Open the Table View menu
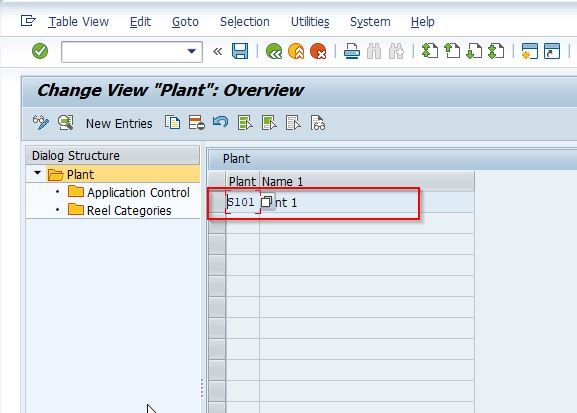The image size is (577, 413). (x=78, y=22)
